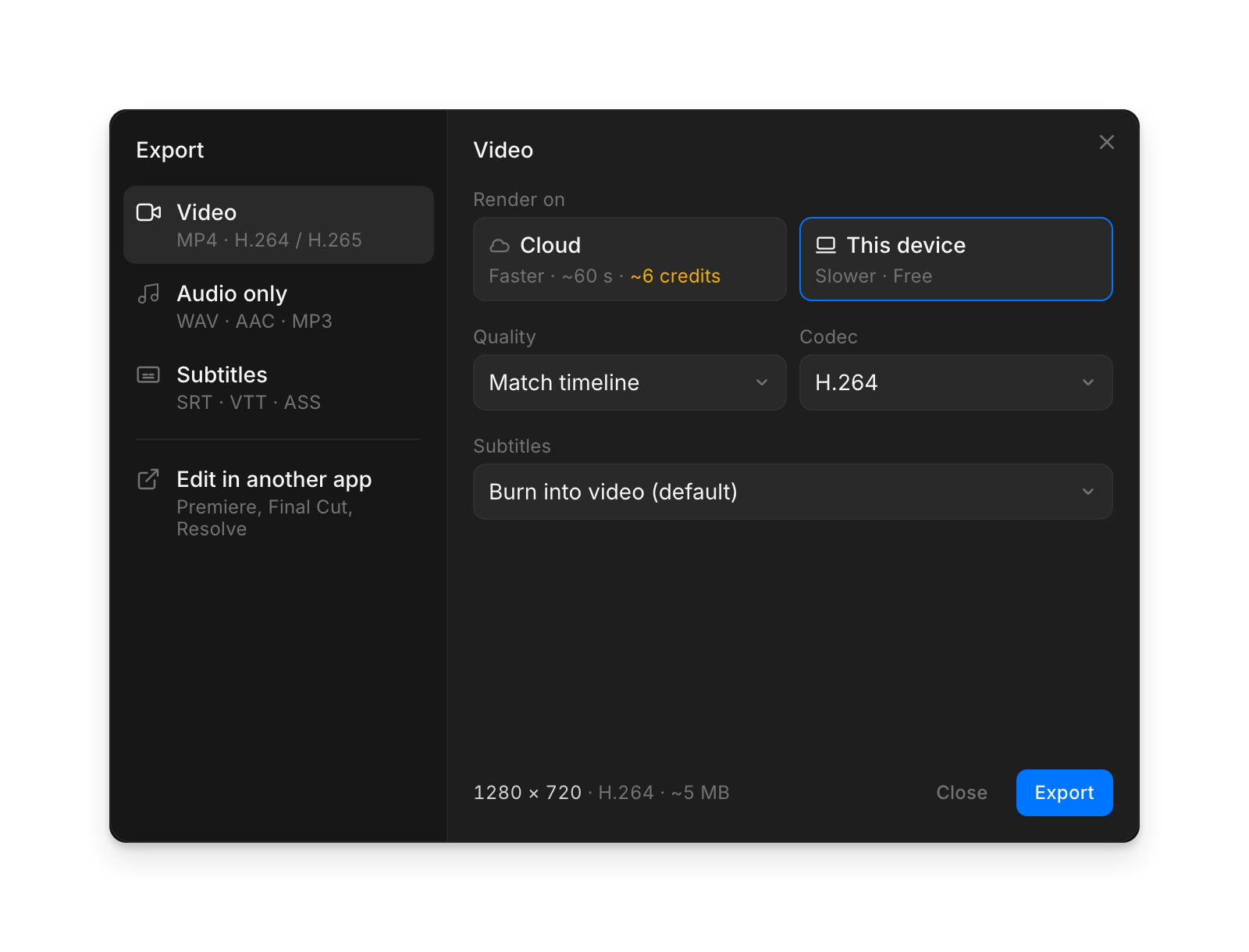Close the Export dialog with X
1249x952 pixels.
(1106, 142)
